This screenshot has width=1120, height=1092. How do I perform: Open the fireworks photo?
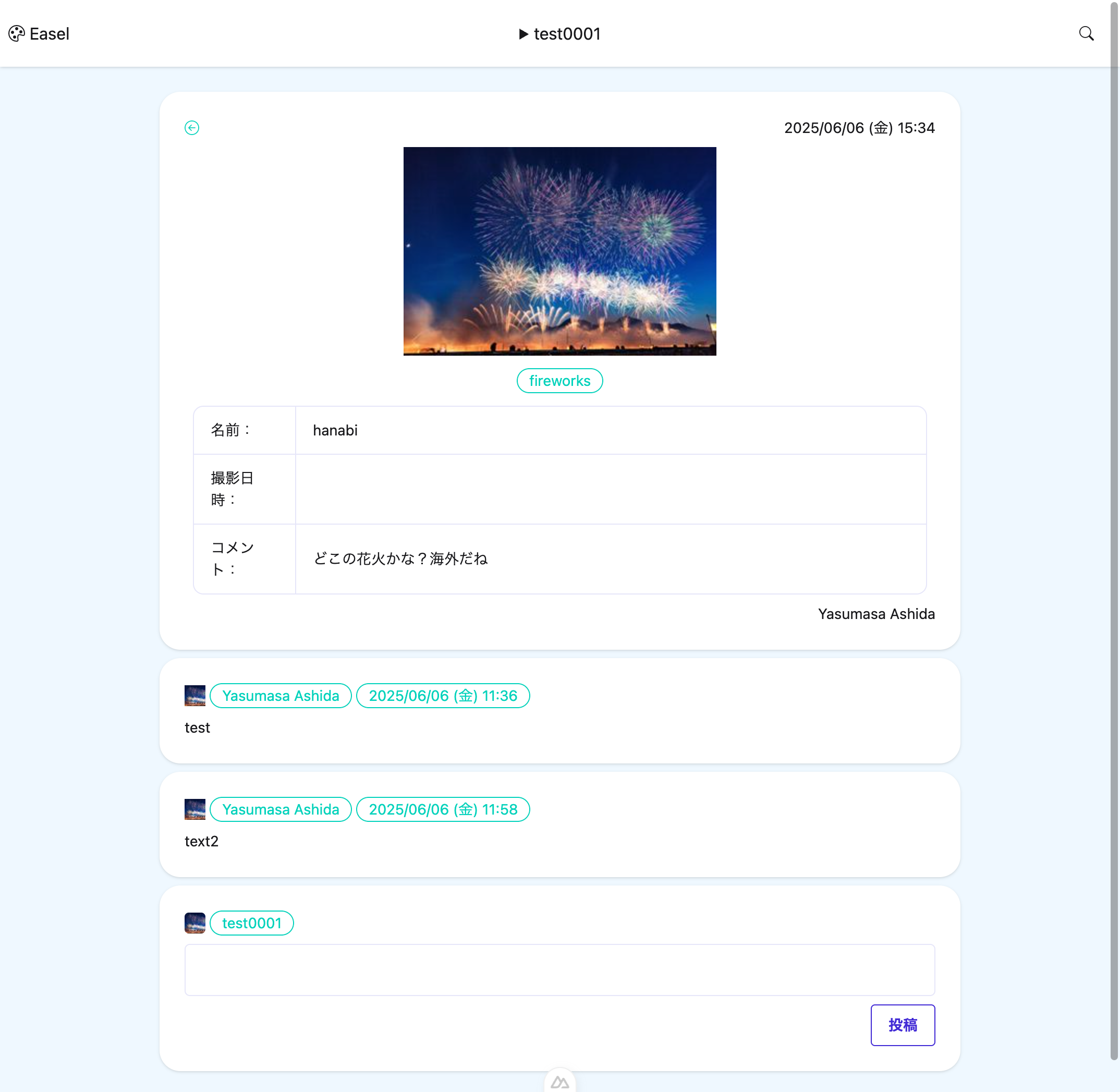559,251
